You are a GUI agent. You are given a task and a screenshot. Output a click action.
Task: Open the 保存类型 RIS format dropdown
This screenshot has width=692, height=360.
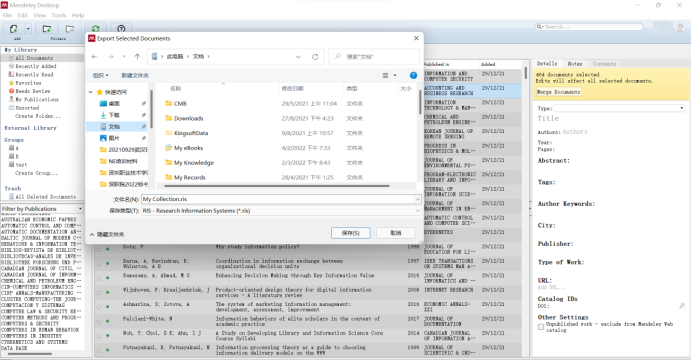pyautogui.click(x=417, y=211)
